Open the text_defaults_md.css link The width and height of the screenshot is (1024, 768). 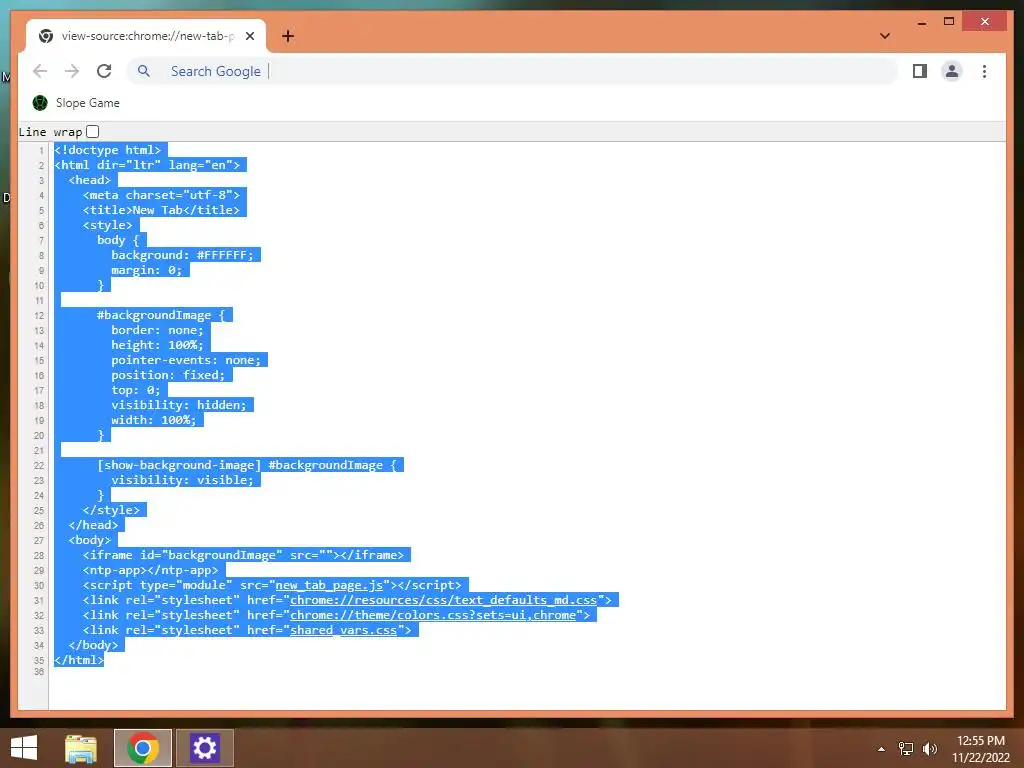[x=443, y=600]
